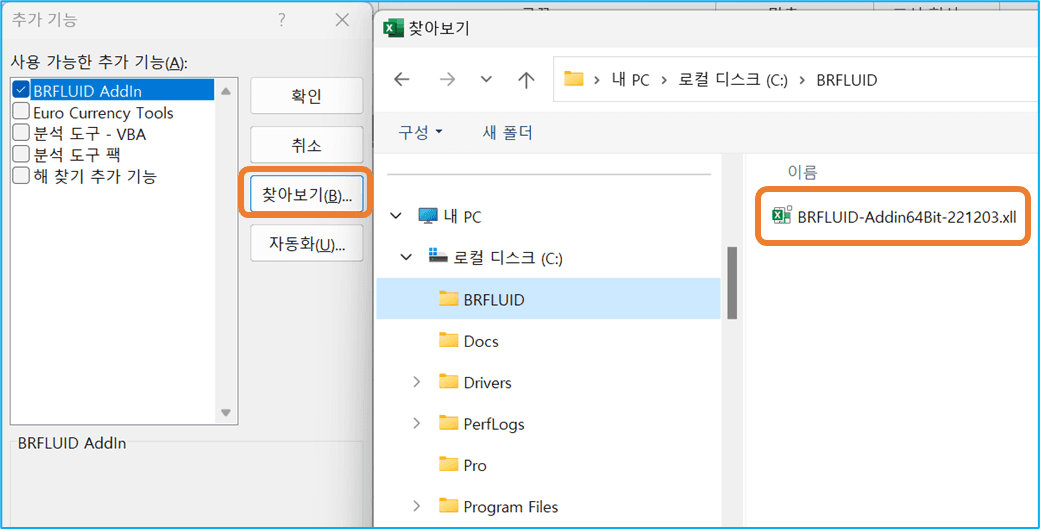Uncheck the BRFLUID AddIn checkbox
The height and width of the screenshot is (529, 1040).
pyautogui.click(x=21, y=90)
